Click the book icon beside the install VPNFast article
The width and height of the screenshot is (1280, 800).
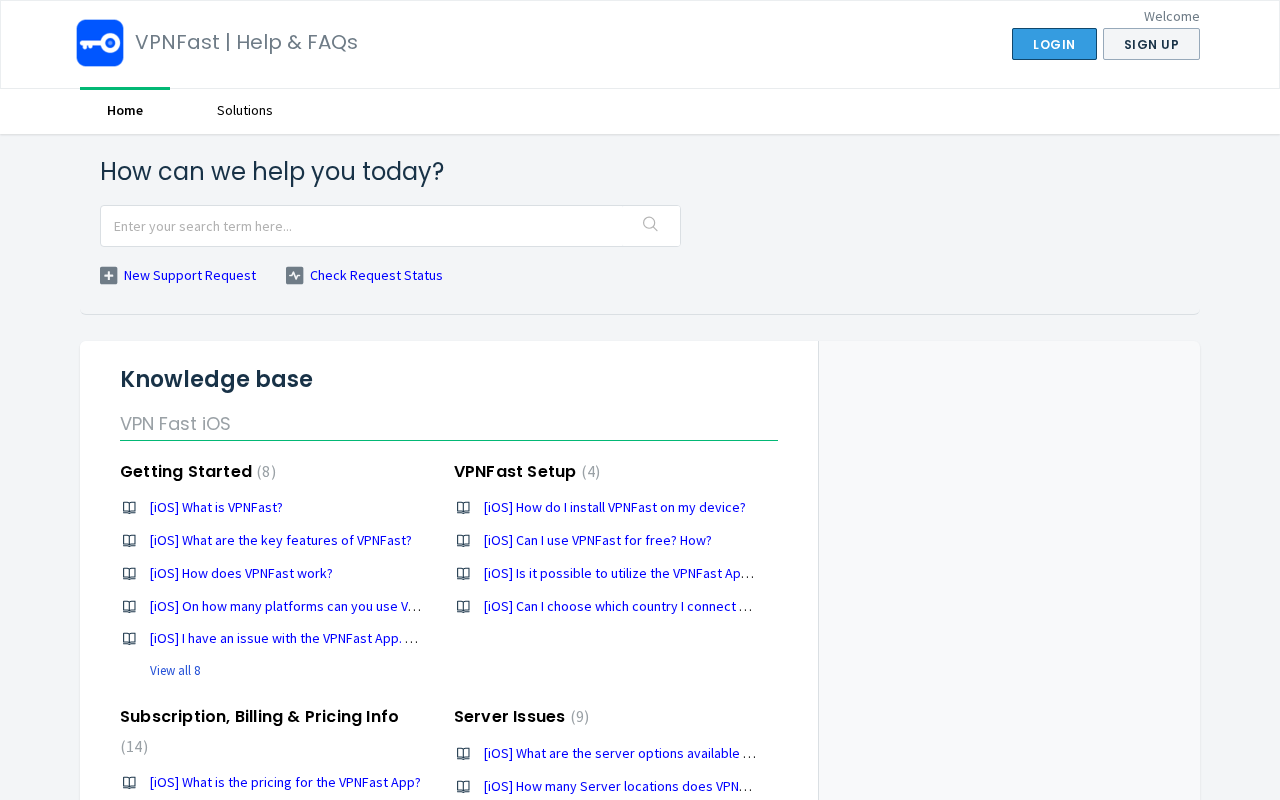[x=463, y=508]
